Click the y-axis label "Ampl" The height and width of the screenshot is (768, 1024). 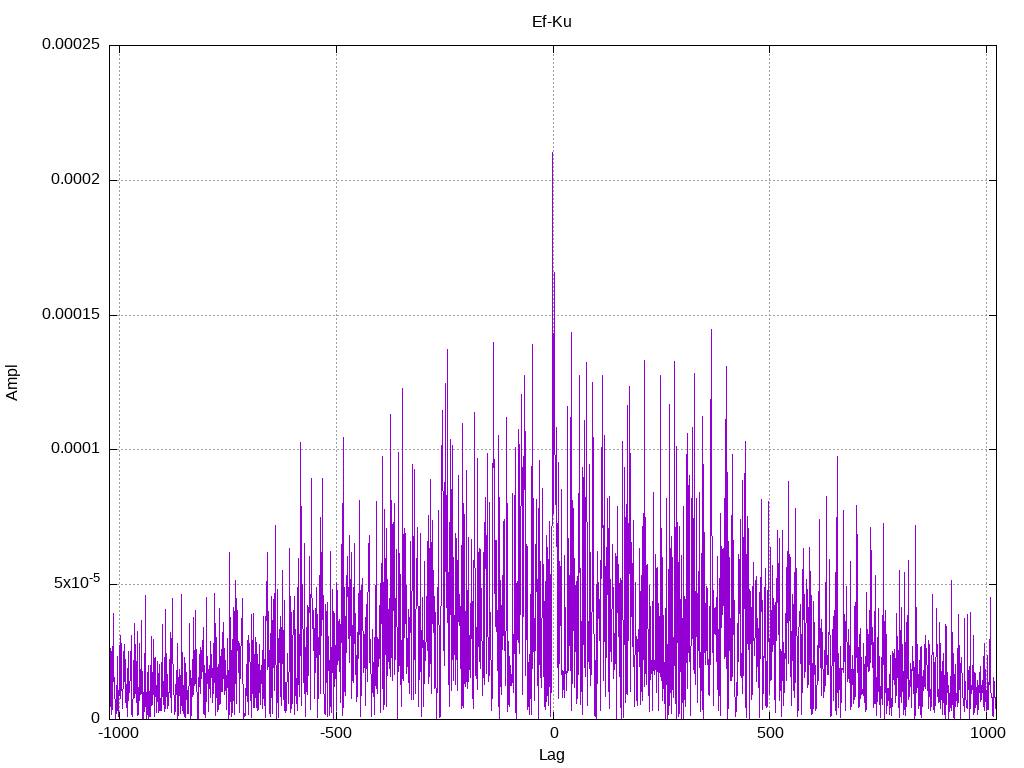pyautogui.click(x=12, y=383)
